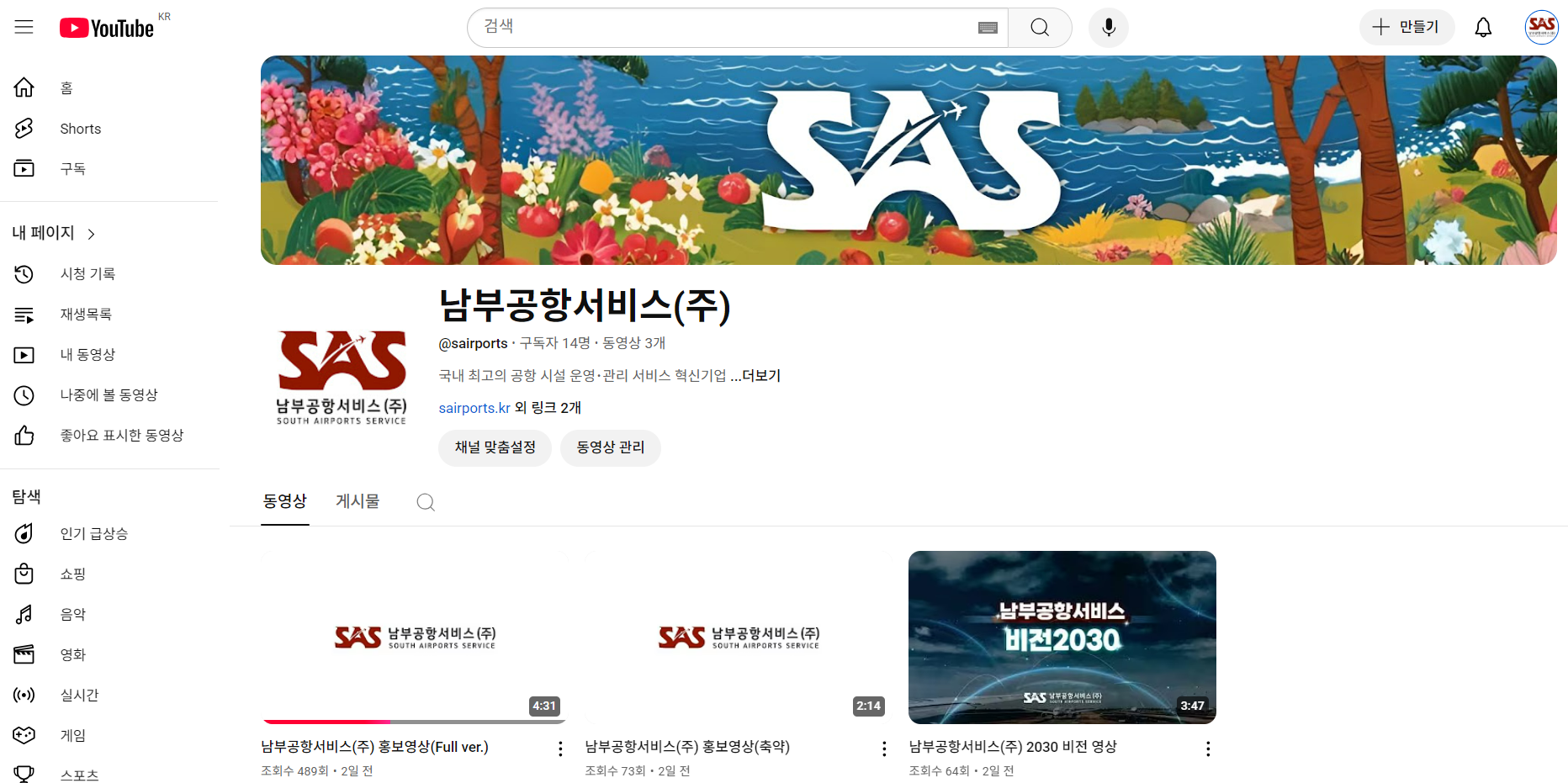Image resolution: width=1568 pixels, height=783 pixels.
Task: Click the 채널 맞춤설정 button
Action: pos(495,447)
